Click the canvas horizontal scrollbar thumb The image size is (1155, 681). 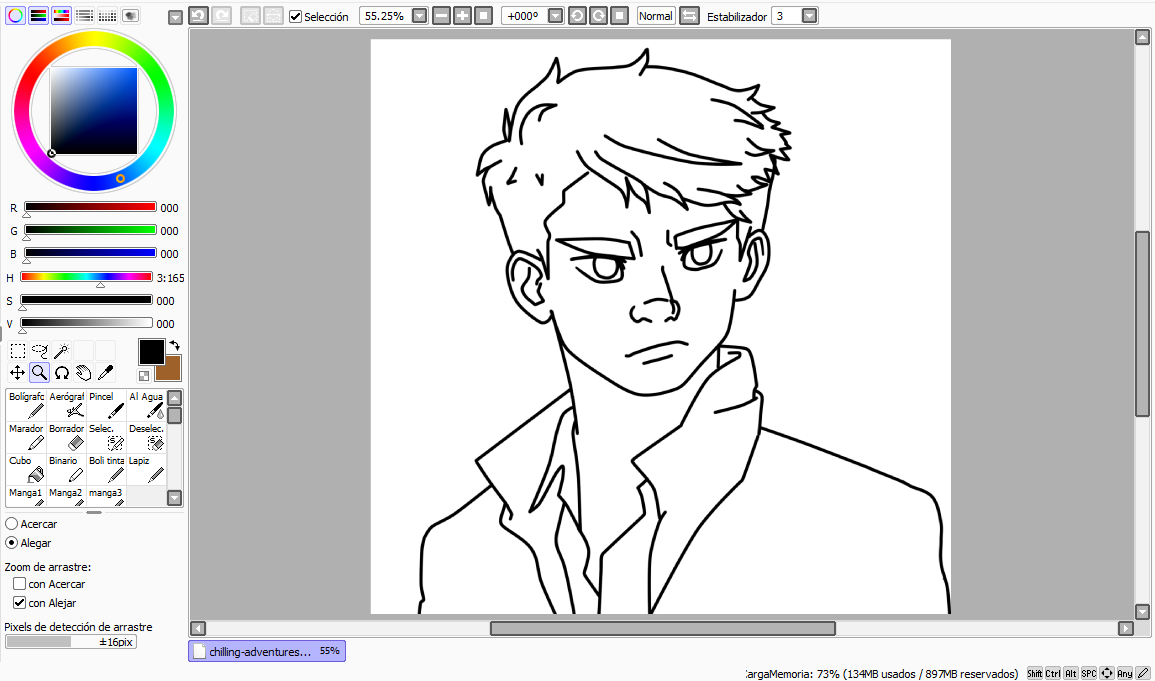point(663,628)
